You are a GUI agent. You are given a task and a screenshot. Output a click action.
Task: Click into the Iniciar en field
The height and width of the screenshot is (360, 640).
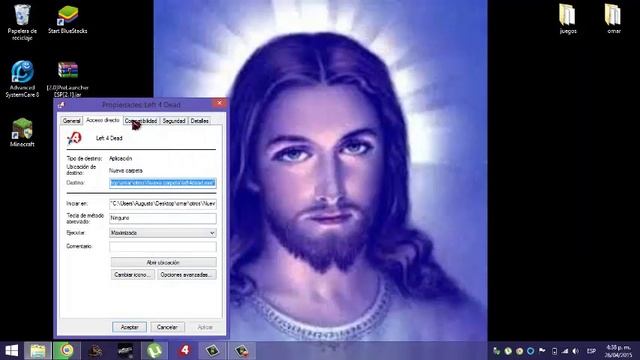point(162,203)
